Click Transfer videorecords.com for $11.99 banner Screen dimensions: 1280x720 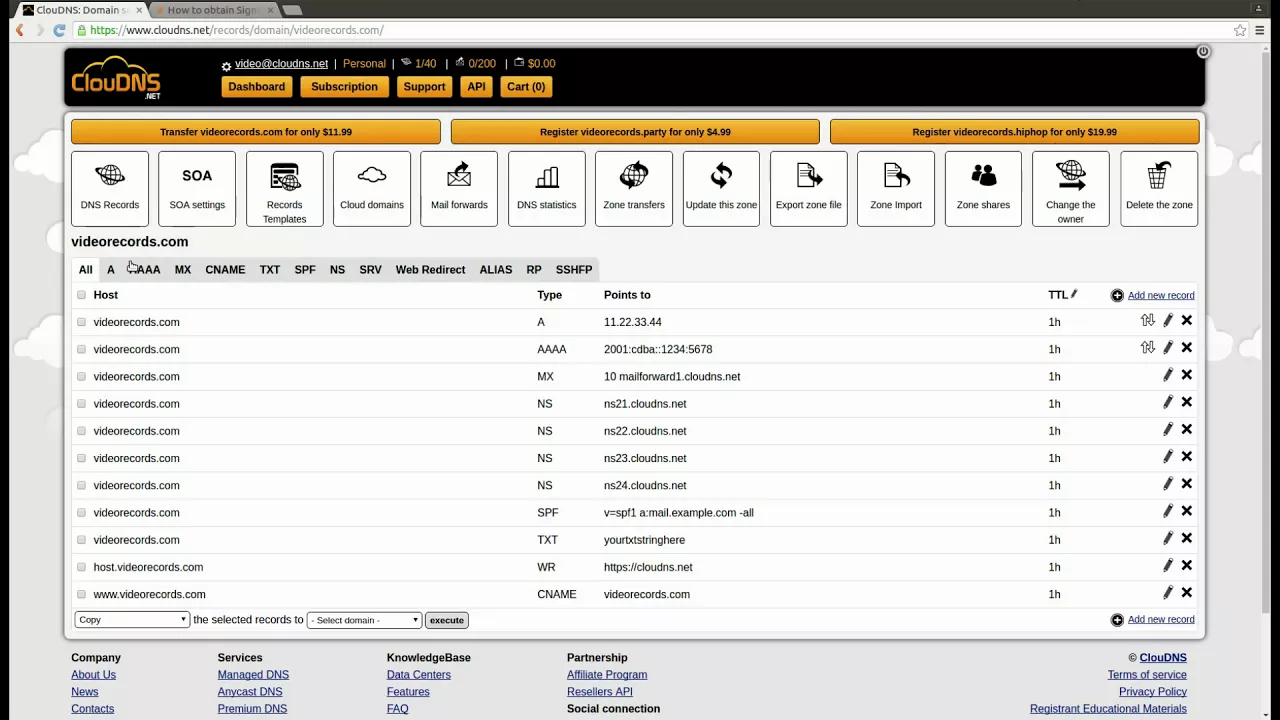[256, 132]
